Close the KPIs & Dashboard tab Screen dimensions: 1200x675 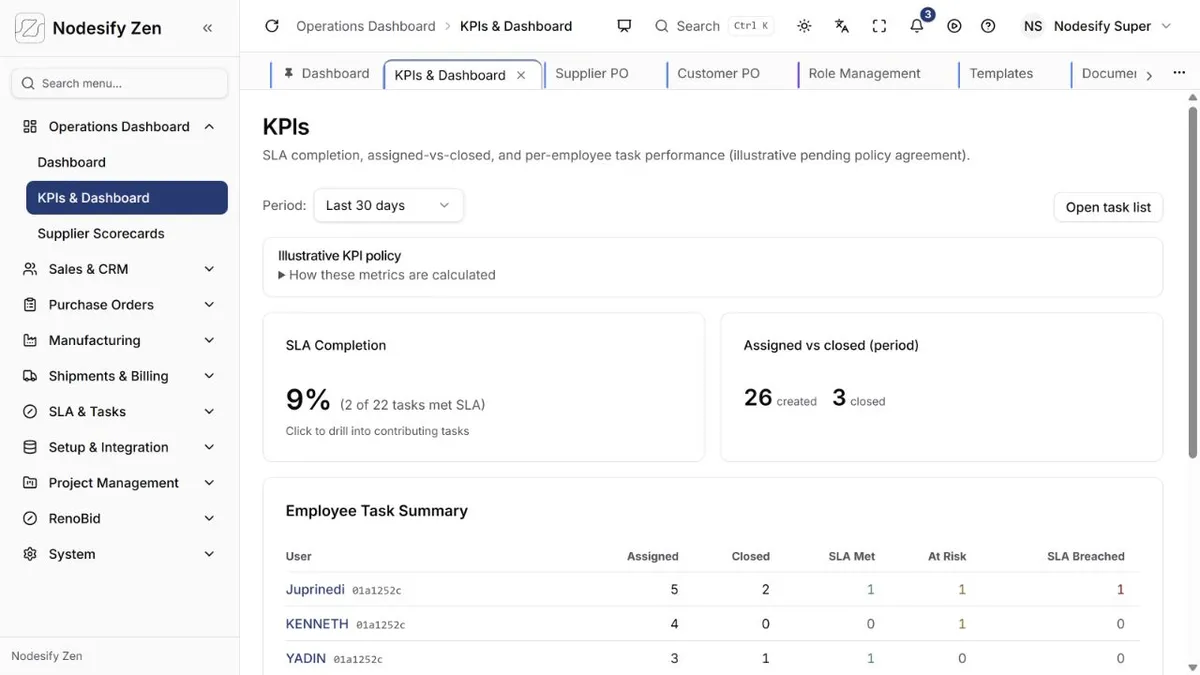tap(521, 75)
